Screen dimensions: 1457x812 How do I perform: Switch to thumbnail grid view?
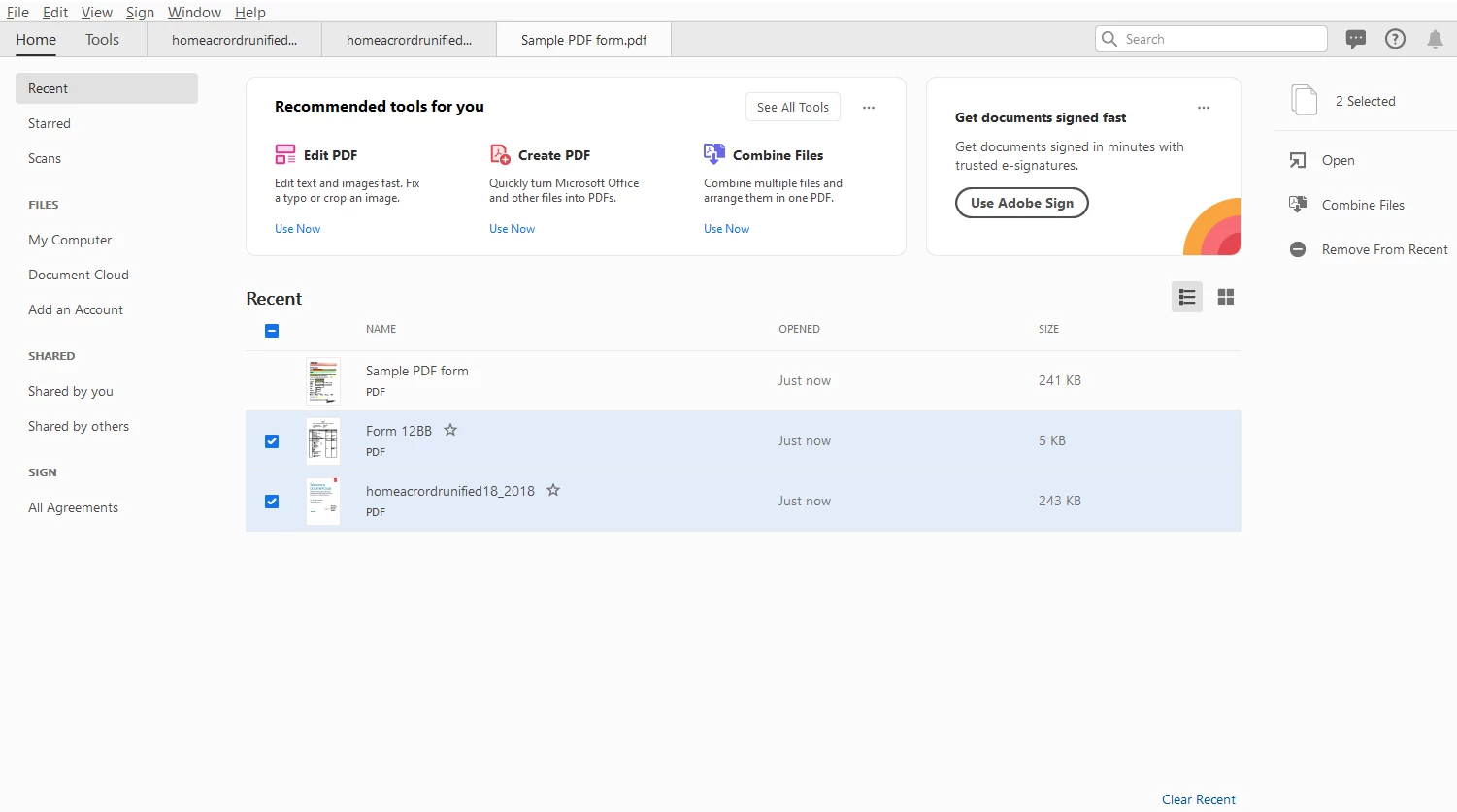point(1226,297)
